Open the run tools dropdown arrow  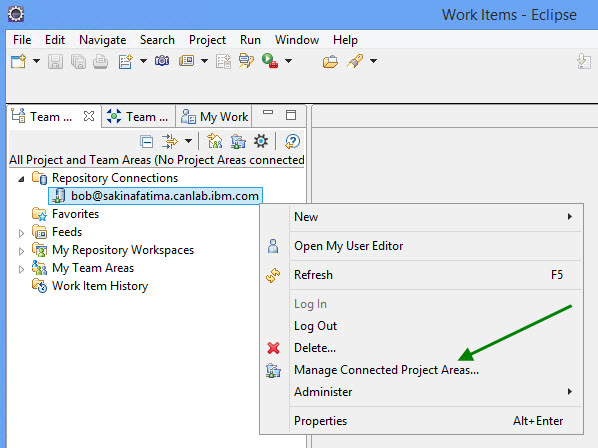coord(289,61)
